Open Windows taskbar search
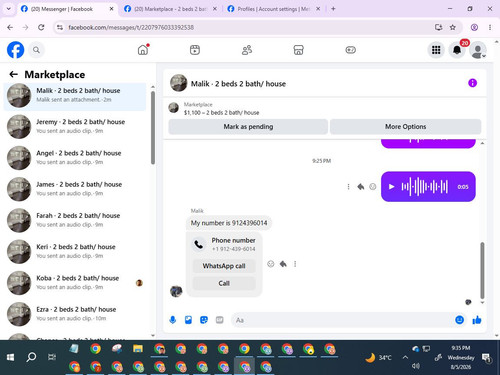The image size is (500, 375). [31, 357]
